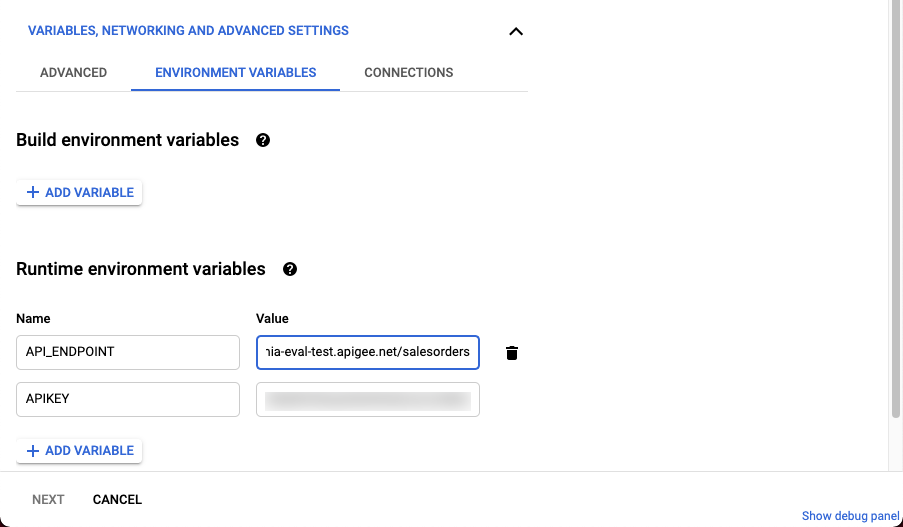The height and width of the screenshot is (527, 903).
Task: Add a runtime variable via Add Variable label
Action: [x=89, y=450]
